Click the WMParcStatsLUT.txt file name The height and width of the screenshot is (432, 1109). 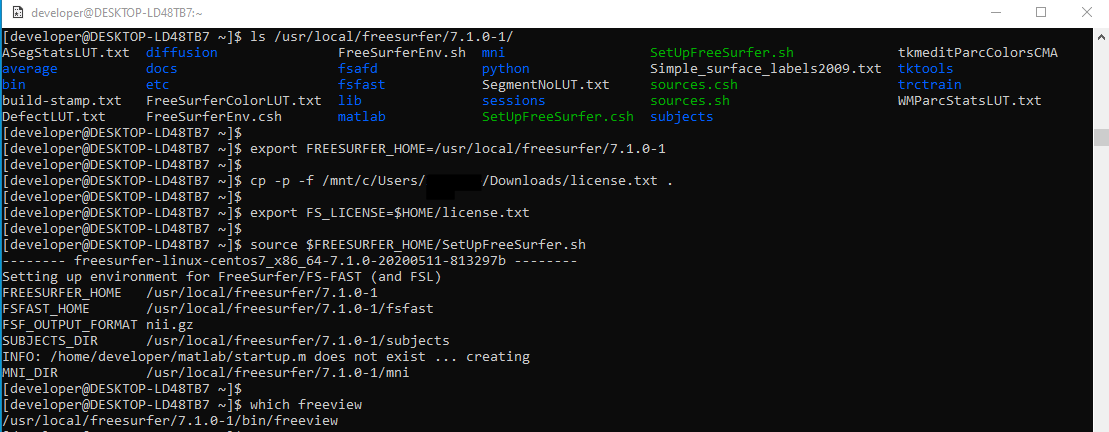[x=969, y=101]
